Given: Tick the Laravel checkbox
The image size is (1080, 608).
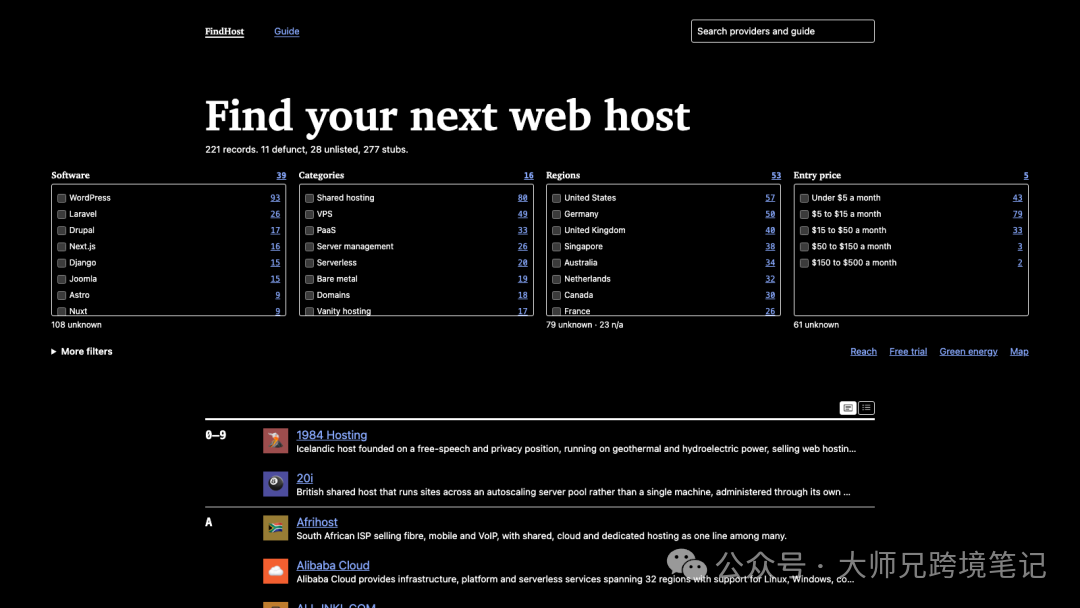Looking at the screenshot, I should click(x=61, y=215).
